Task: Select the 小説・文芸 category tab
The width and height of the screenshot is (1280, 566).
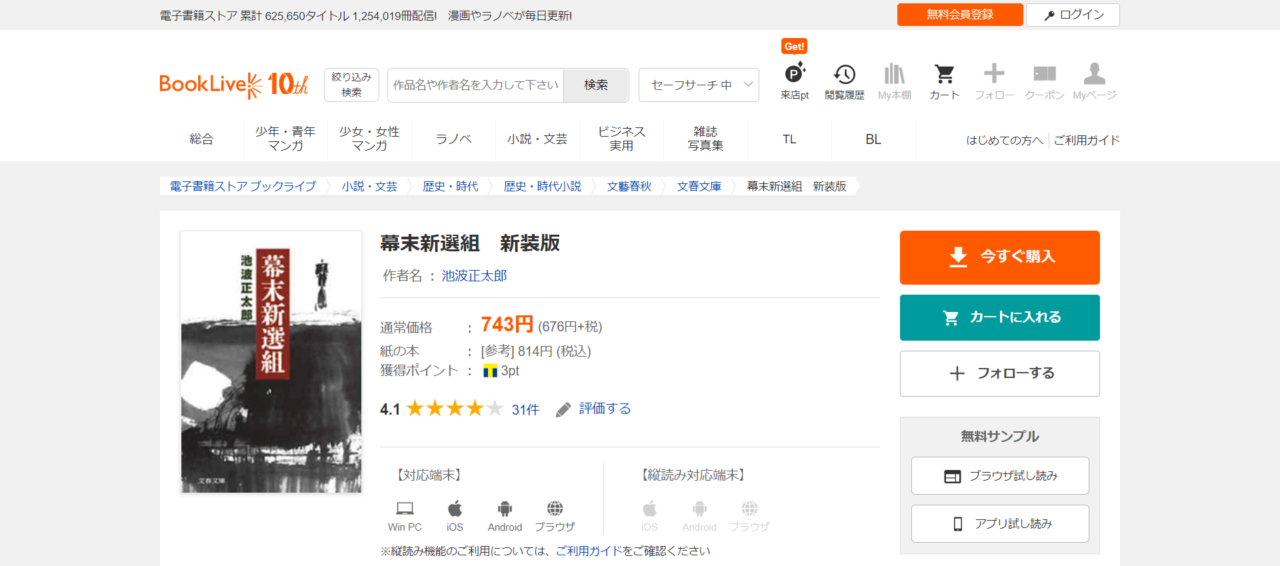Action: tap(537, 139)
